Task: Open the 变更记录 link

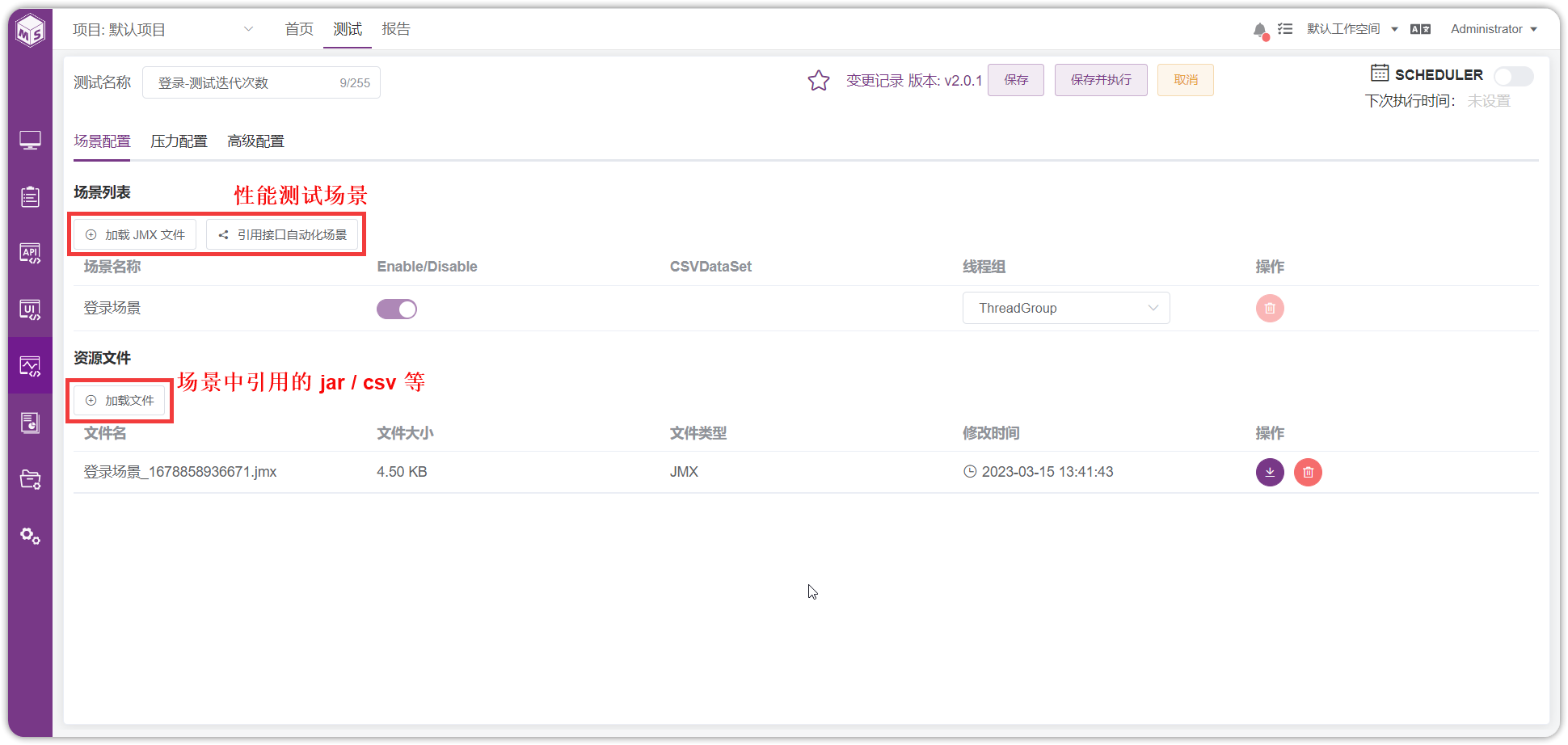Action: [875, 81]
